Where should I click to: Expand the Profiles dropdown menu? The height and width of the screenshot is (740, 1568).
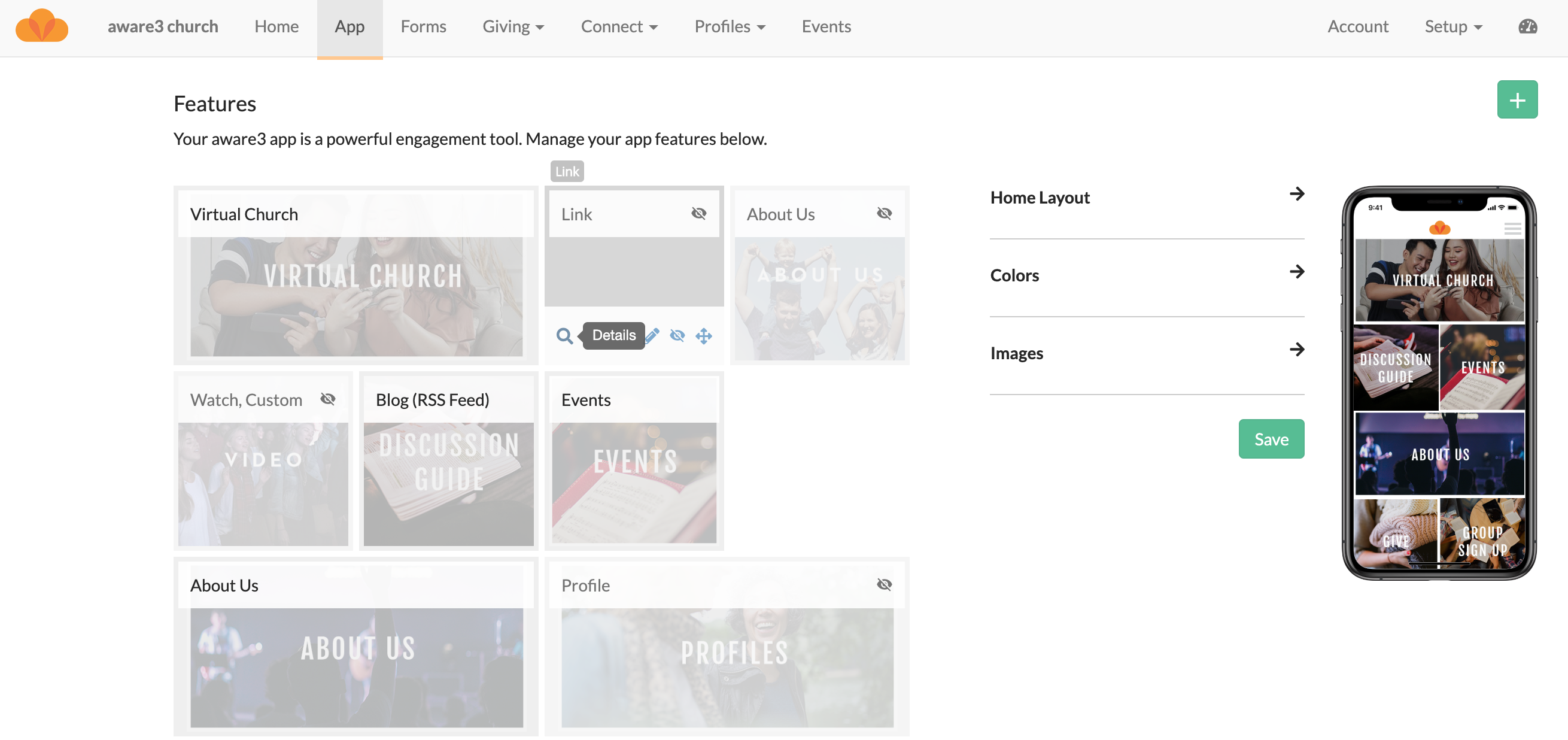point(730,27)
